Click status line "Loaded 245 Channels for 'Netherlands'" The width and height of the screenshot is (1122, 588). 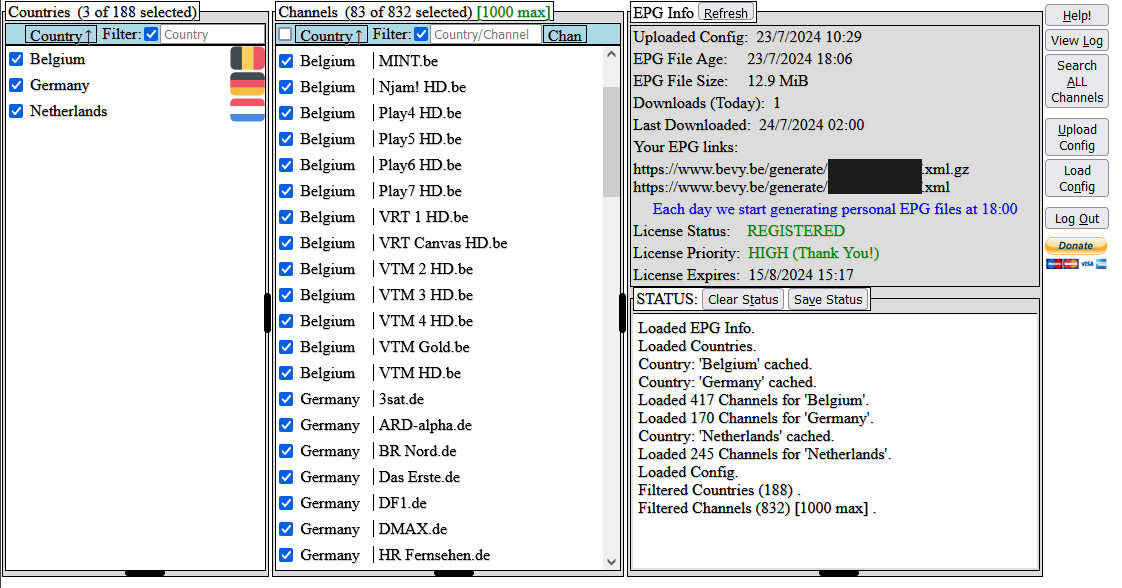(x=764, y=454)
